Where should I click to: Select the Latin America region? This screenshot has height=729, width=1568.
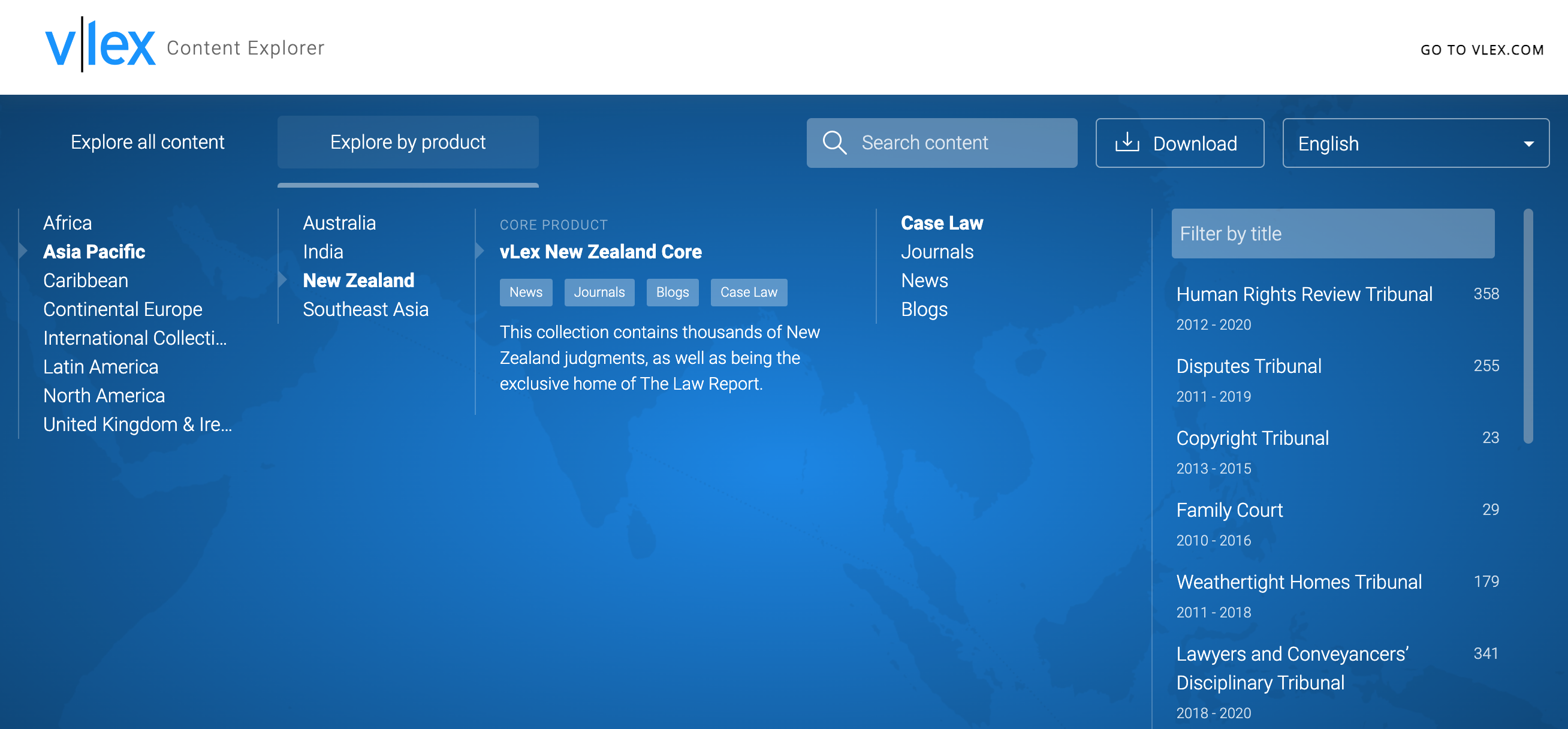101,367
